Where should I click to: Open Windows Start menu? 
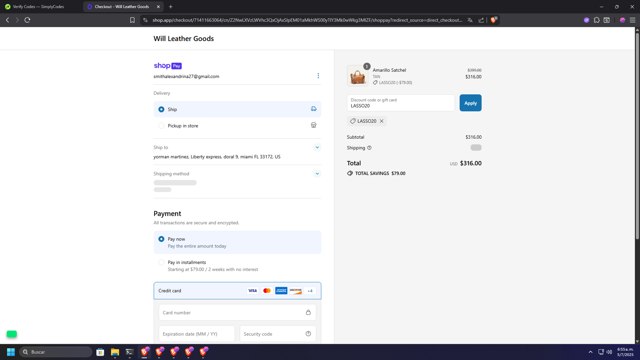11,352
